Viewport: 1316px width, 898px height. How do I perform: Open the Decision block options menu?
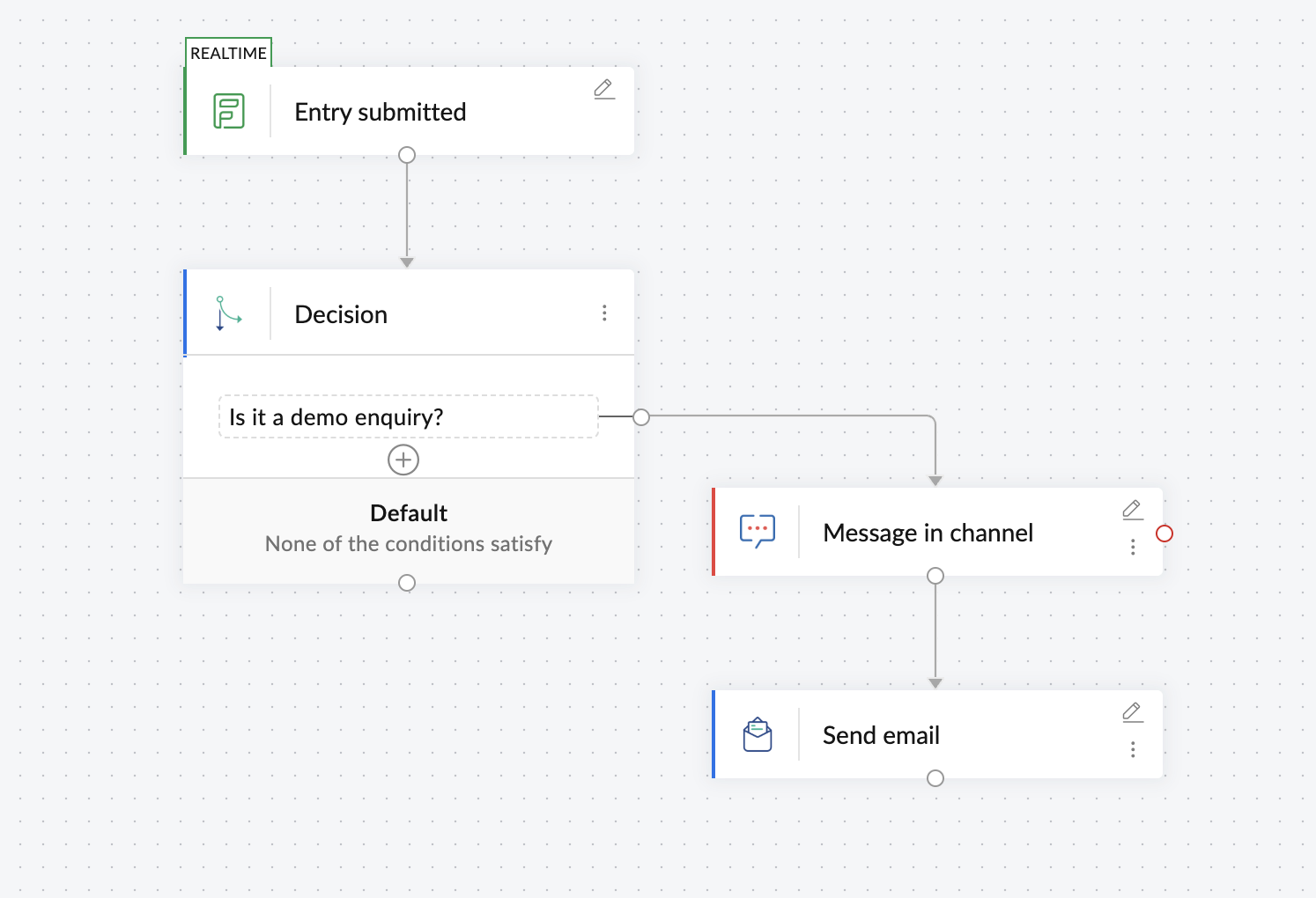coord(604,313)
